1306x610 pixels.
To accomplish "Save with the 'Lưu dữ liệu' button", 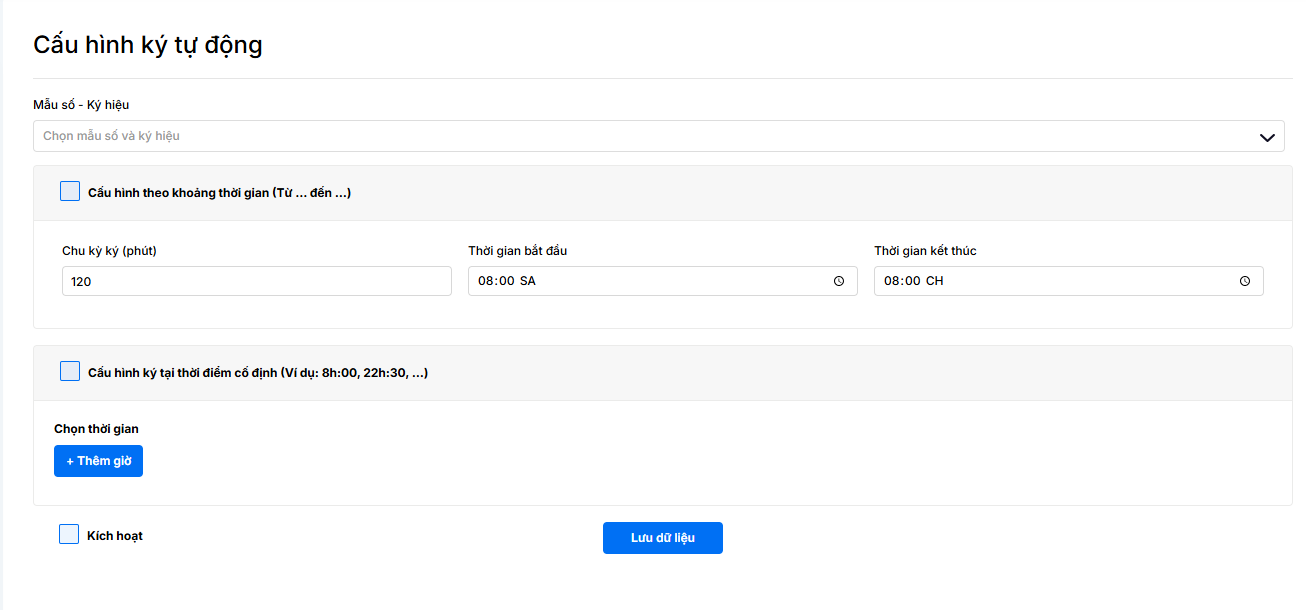I will coord(662,537).
